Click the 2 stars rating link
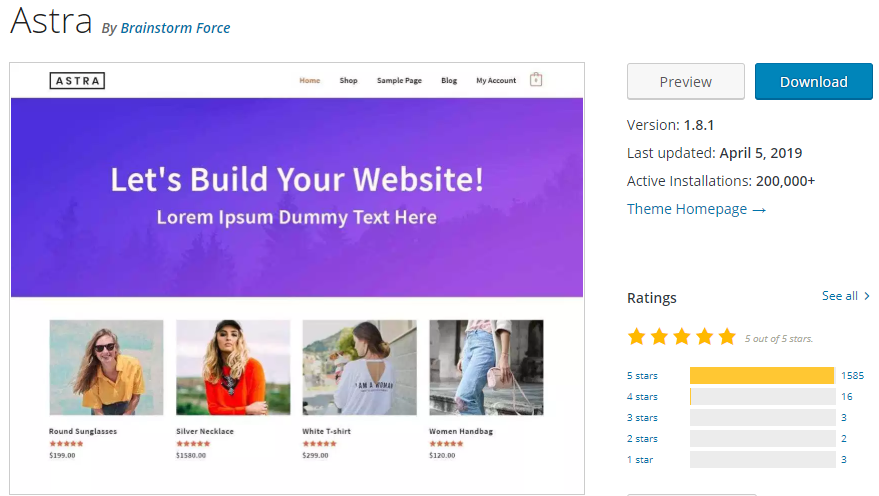Viewport: 879px width, 496px height. click(x=642, y=439)
